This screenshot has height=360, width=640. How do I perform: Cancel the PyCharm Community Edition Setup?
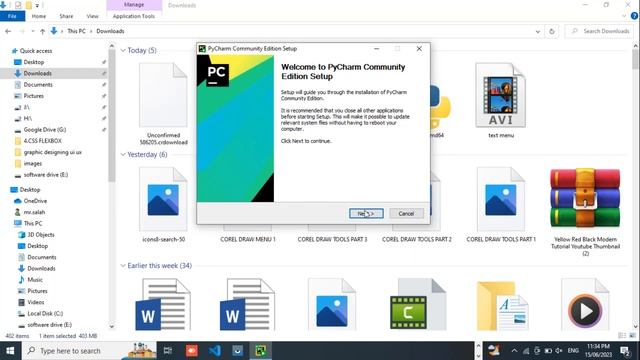406,213
